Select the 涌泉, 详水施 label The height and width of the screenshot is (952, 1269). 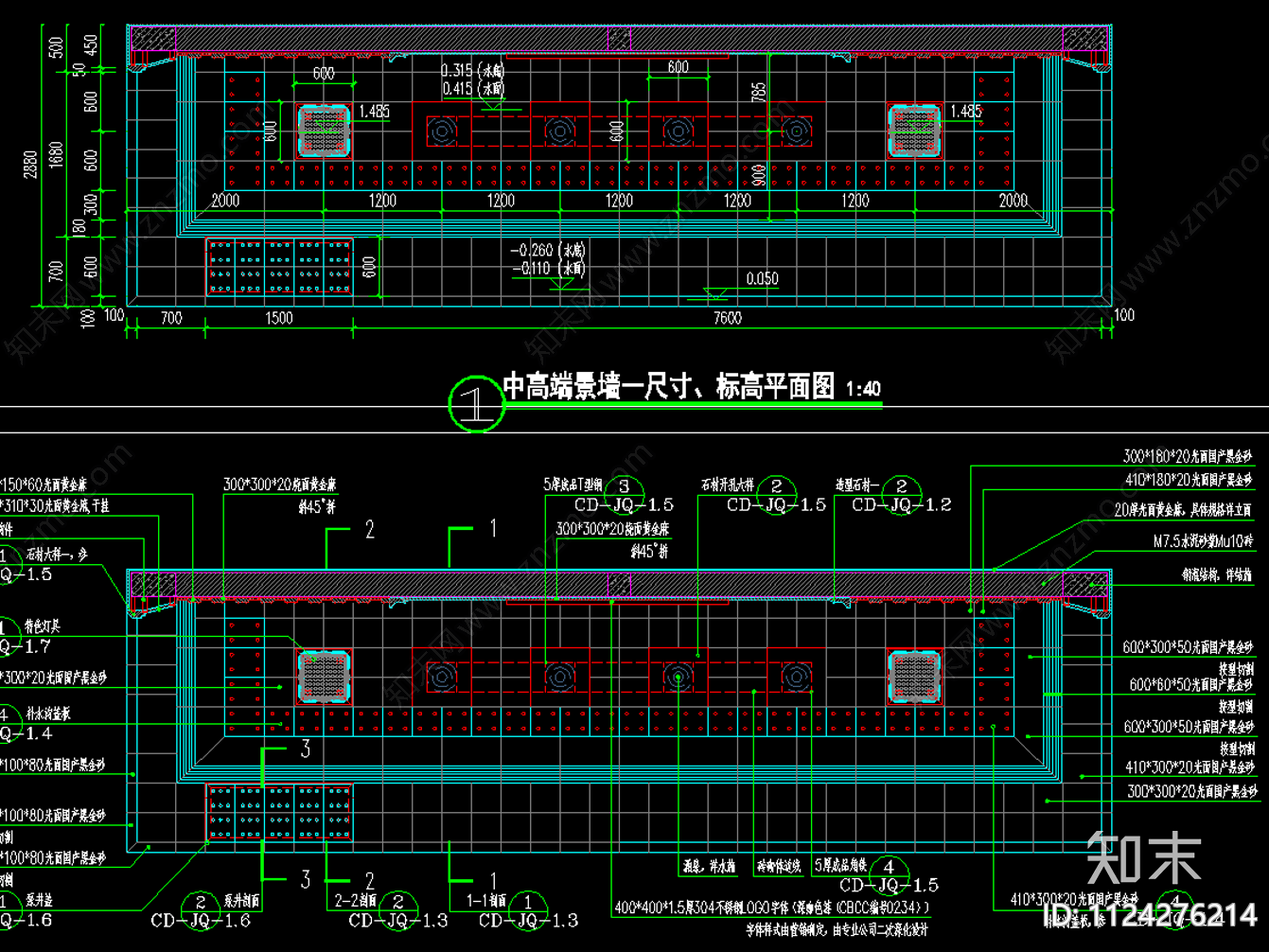point(709,866)
